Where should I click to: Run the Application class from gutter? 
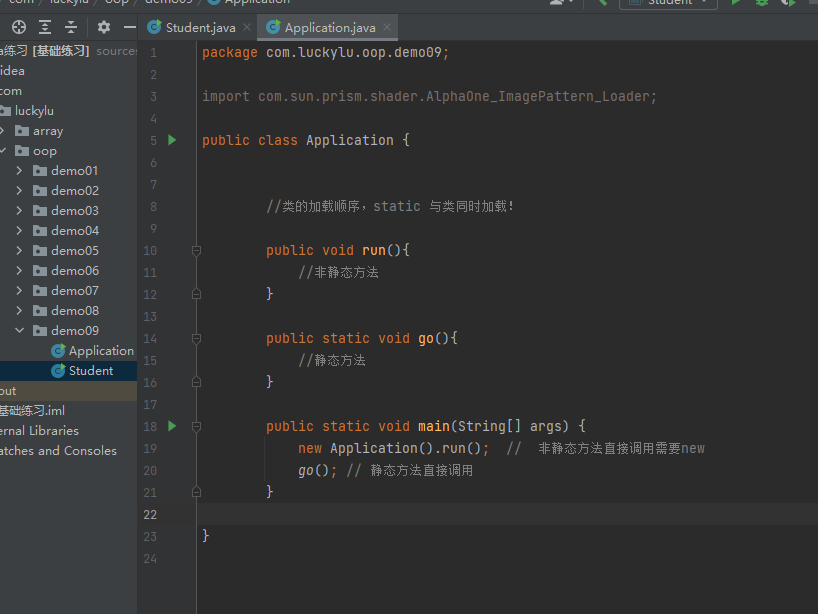pos(172,140)
